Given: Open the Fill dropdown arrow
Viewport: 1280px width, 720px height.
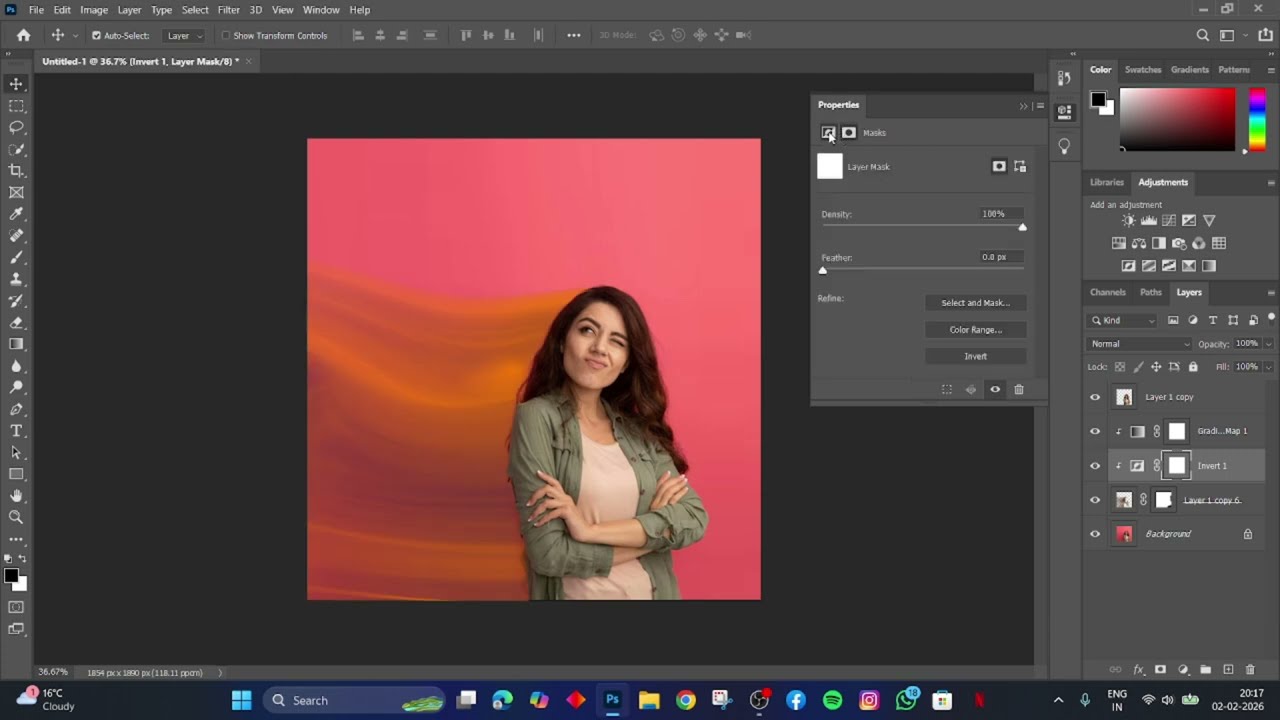Looking at the screenshot, I should pos(1268,367).
